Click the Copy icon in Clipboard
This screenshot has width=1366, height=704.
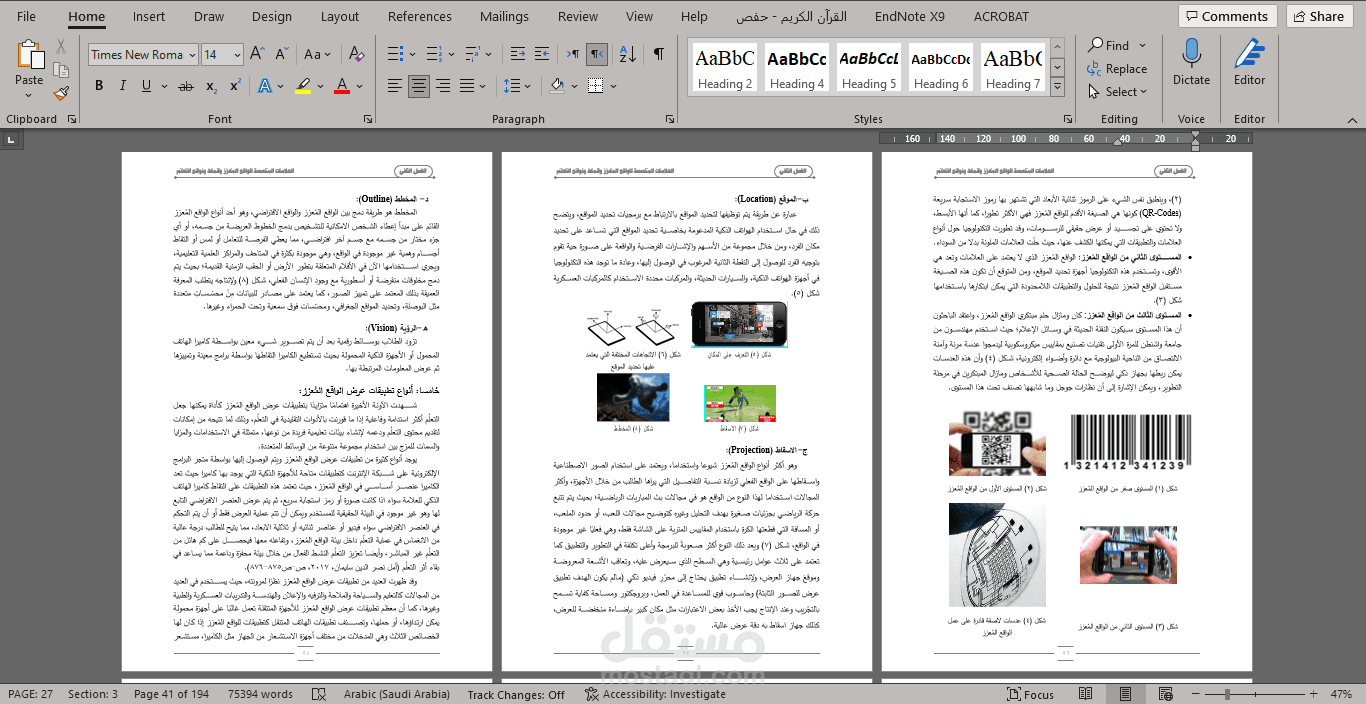(x=61, y=70)
